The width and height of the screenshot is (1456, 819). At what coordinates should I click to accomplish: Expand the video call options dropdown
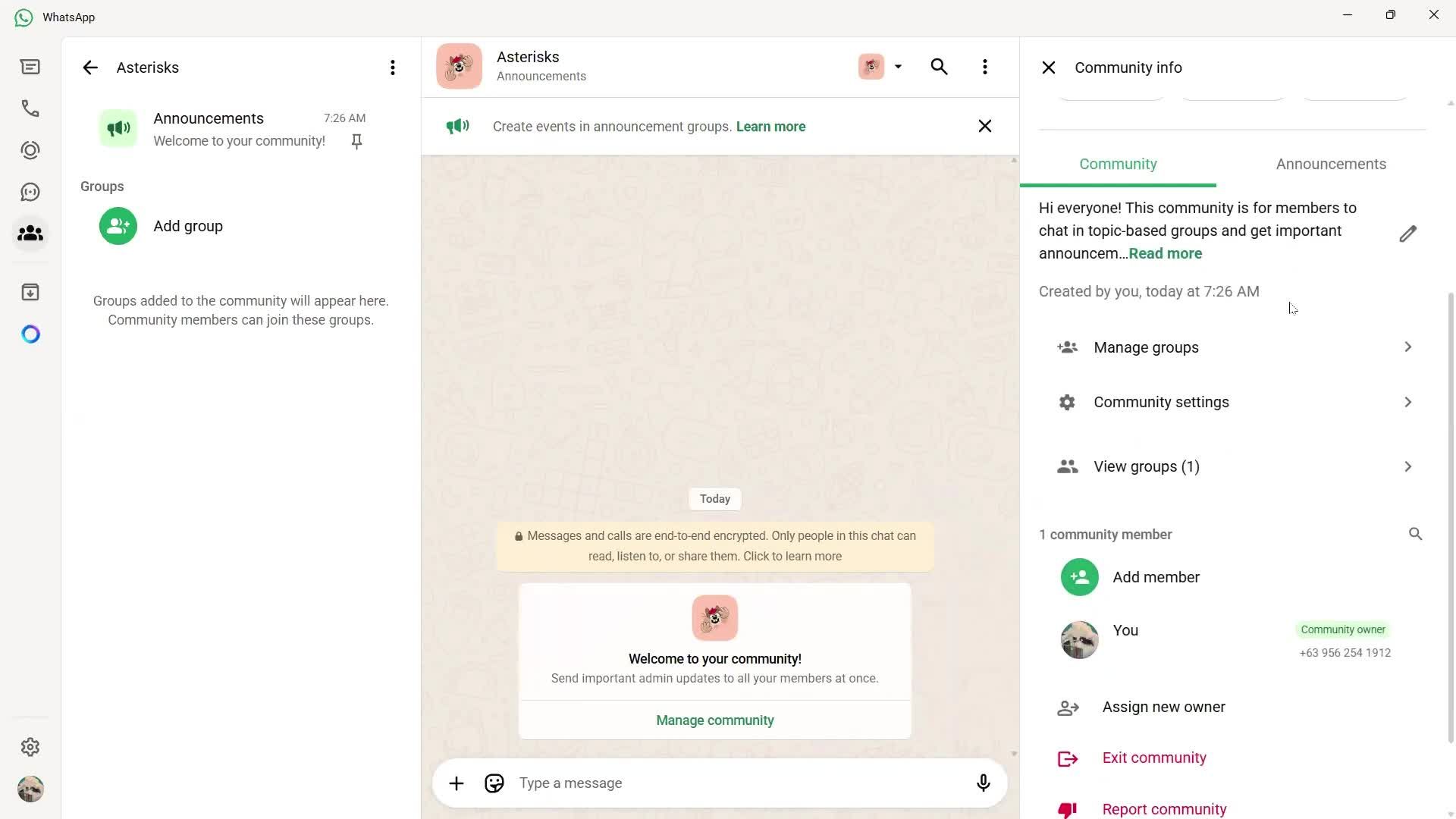pos(898,67)
